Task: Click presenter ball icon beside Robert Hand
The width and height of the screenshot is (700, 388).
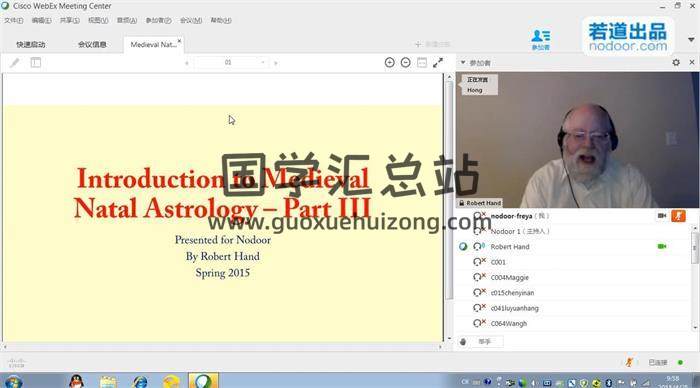Action: (463, 246)
